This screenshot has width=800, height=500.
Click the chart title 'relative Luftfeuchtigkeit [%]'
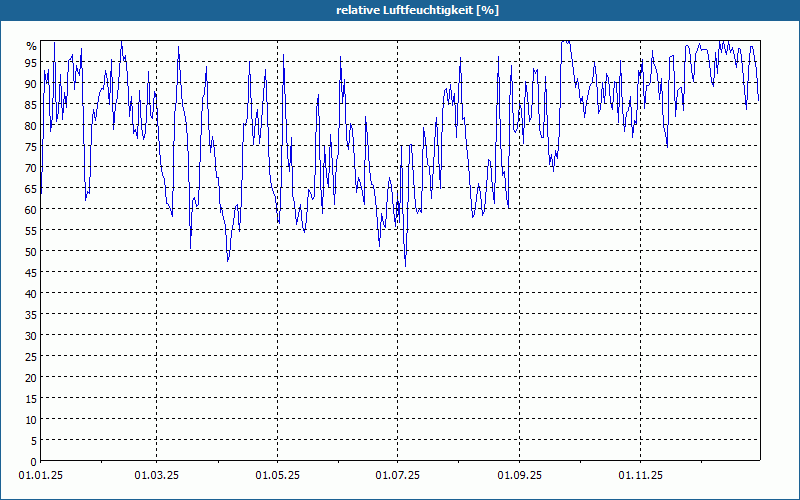click(417, 10)
